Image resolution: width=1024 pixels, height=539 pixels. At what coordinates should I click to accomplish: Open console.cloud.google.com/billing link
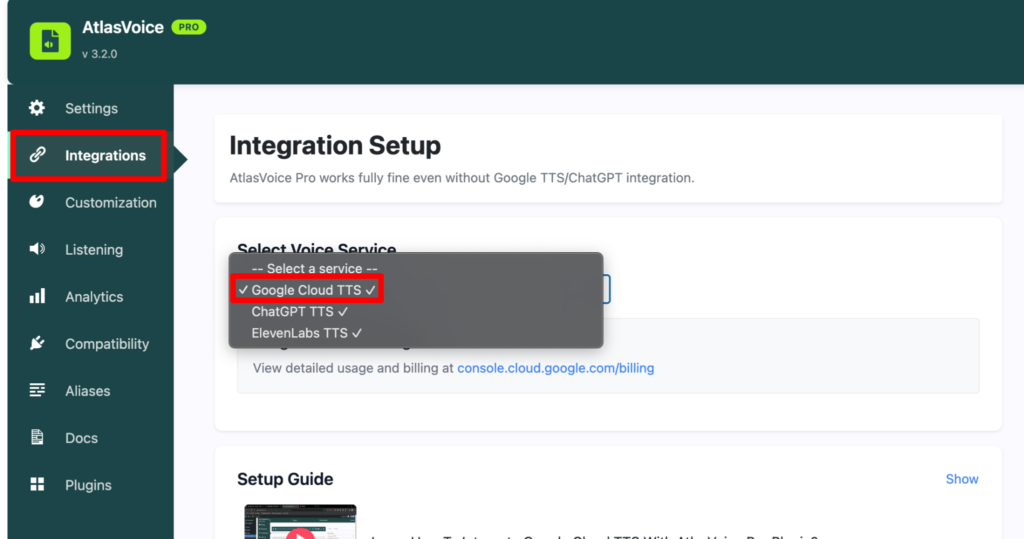pyautogui.click(x=556, y=368)
